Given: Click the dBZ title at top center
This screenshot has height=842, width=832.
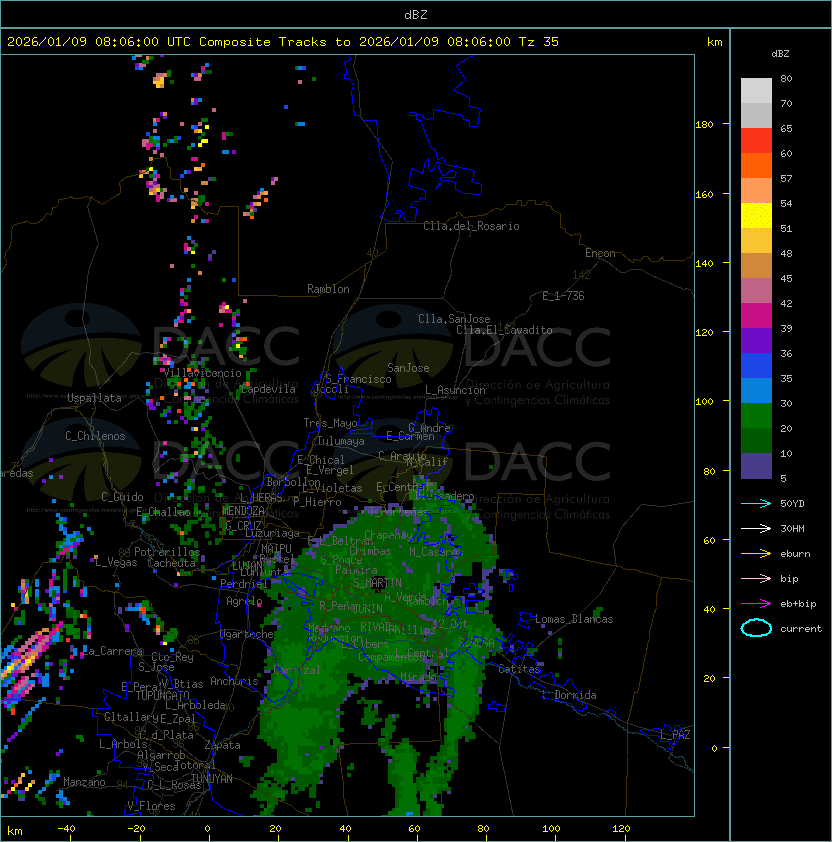Looking at the screenshot, I should point(416,14).
